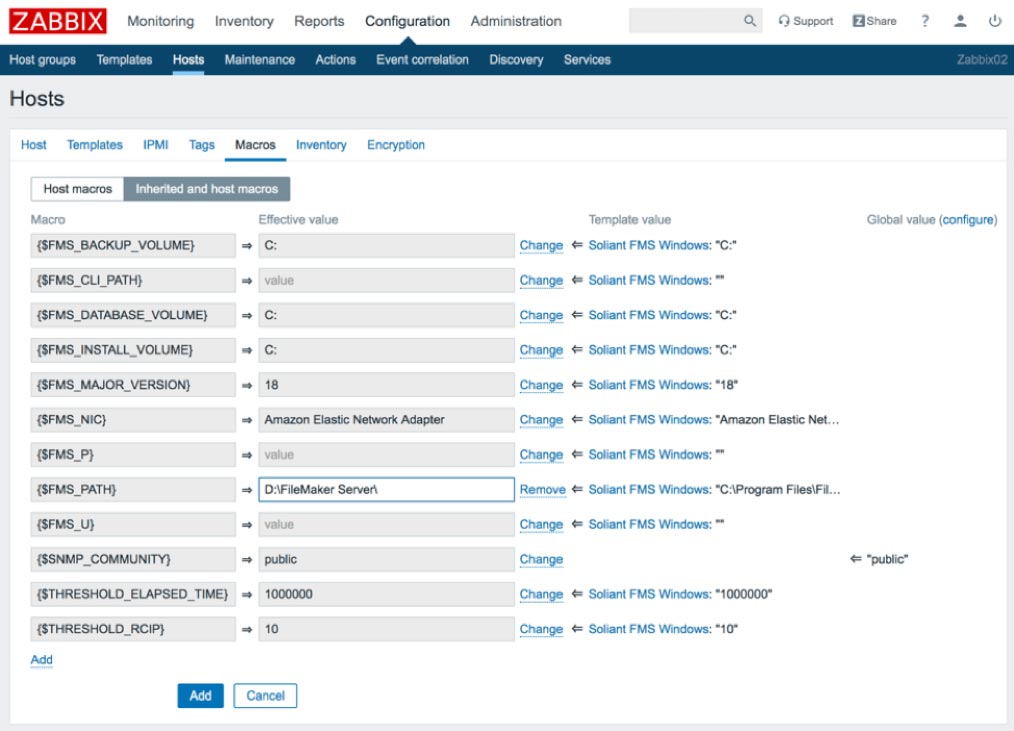Image resolution: width=1014 pixels, height=731 pixels.
Task: Open the Configuration menu
Action: [x=407, y=21]
